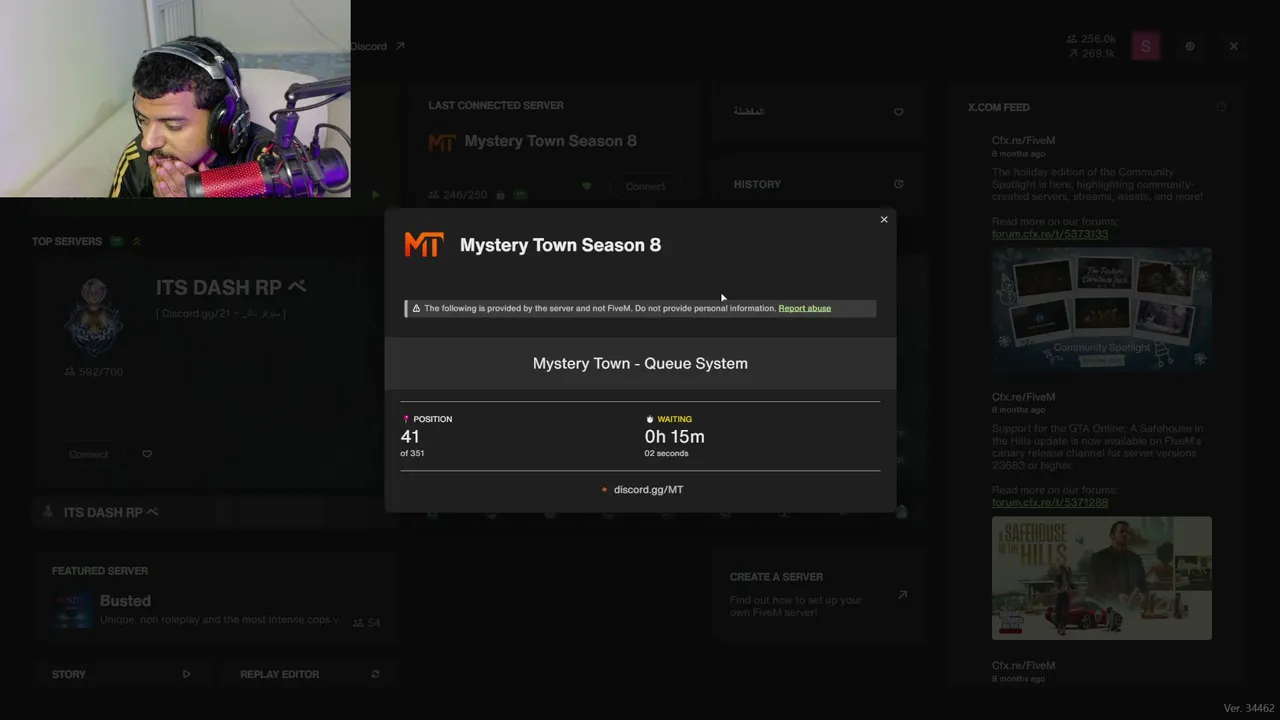
Task: Select the ITS DASH RP row below the card
Action: [x=216, y=512]
